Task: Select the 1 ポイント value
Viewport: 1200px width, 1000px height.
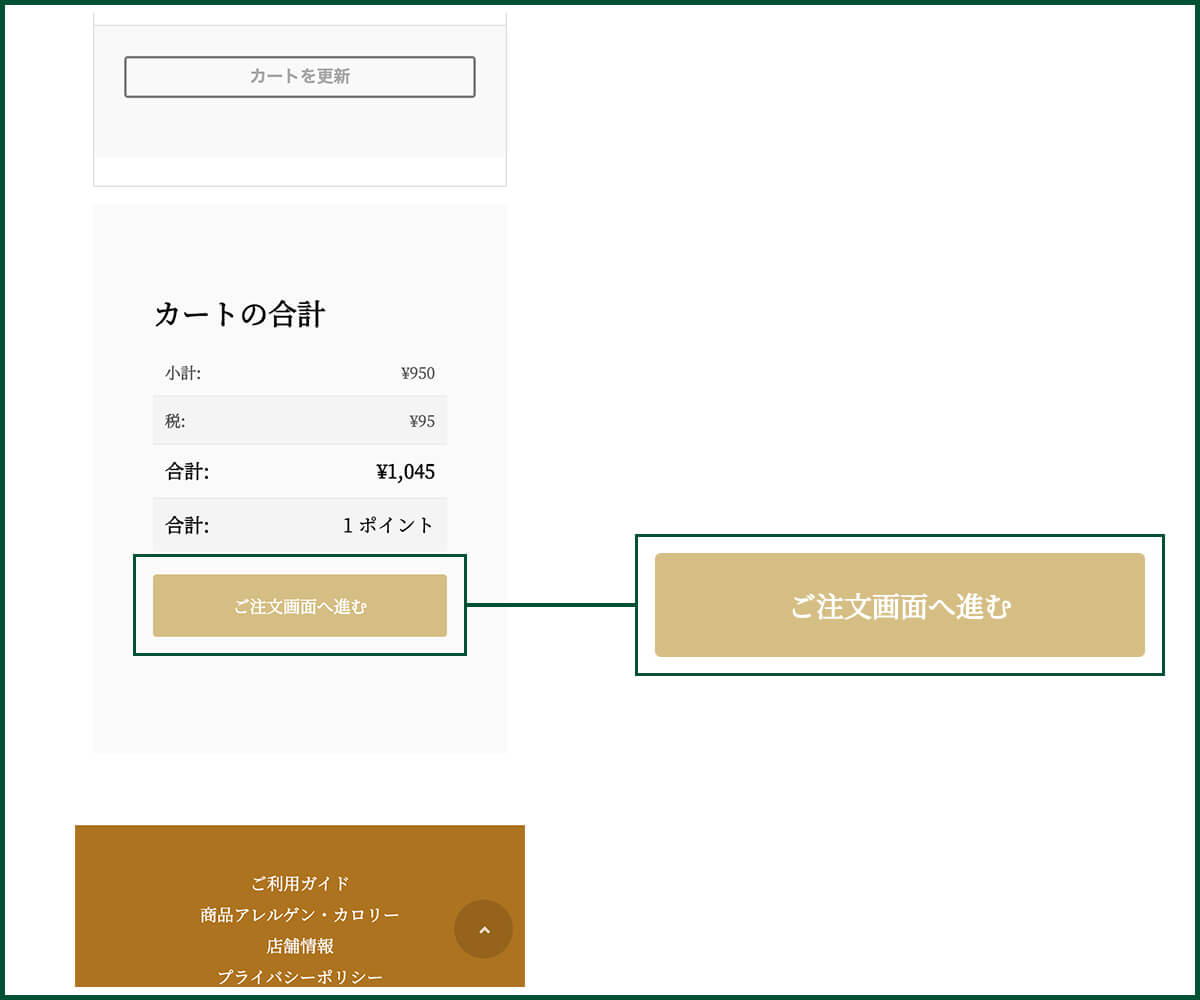Action: [388, 525]
